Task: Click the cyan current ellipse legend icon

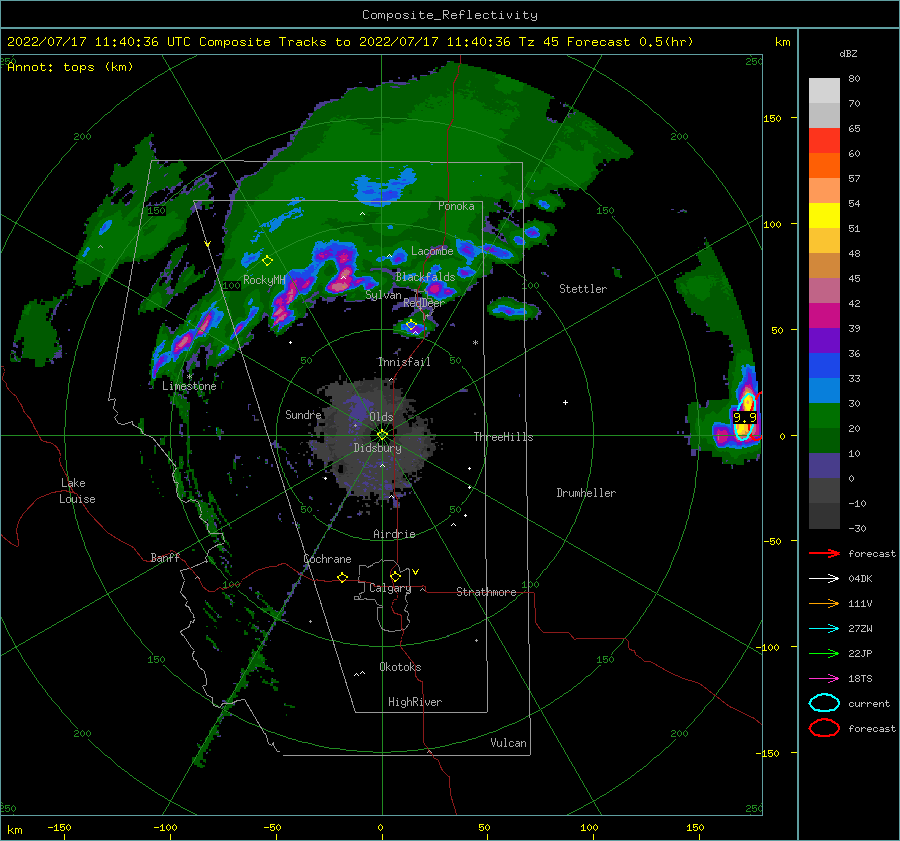Action: (824, 703)
